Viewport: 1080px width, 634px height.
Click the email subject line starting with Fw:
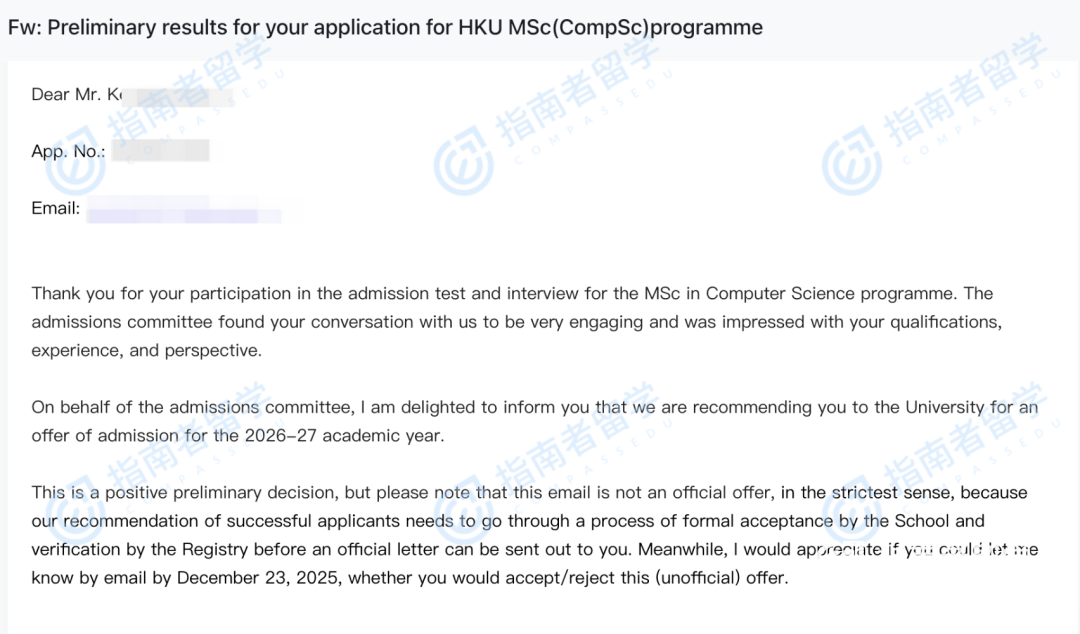click(x=385, y=28)
